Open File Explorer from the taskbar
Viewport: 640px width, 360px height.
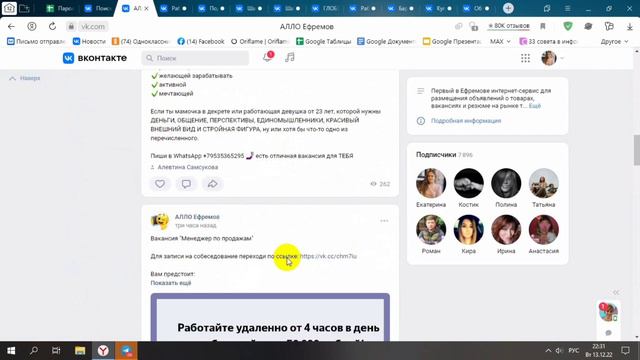point(80,351)
